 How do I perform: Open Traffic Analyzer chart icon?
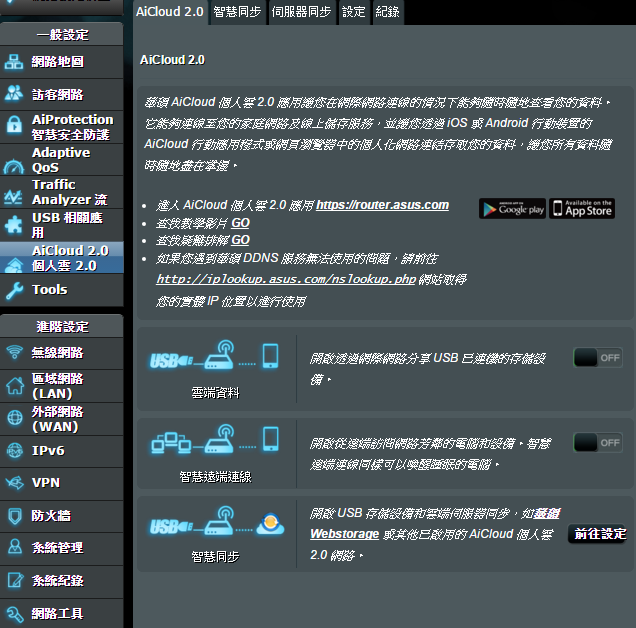(x=13, y=197)
